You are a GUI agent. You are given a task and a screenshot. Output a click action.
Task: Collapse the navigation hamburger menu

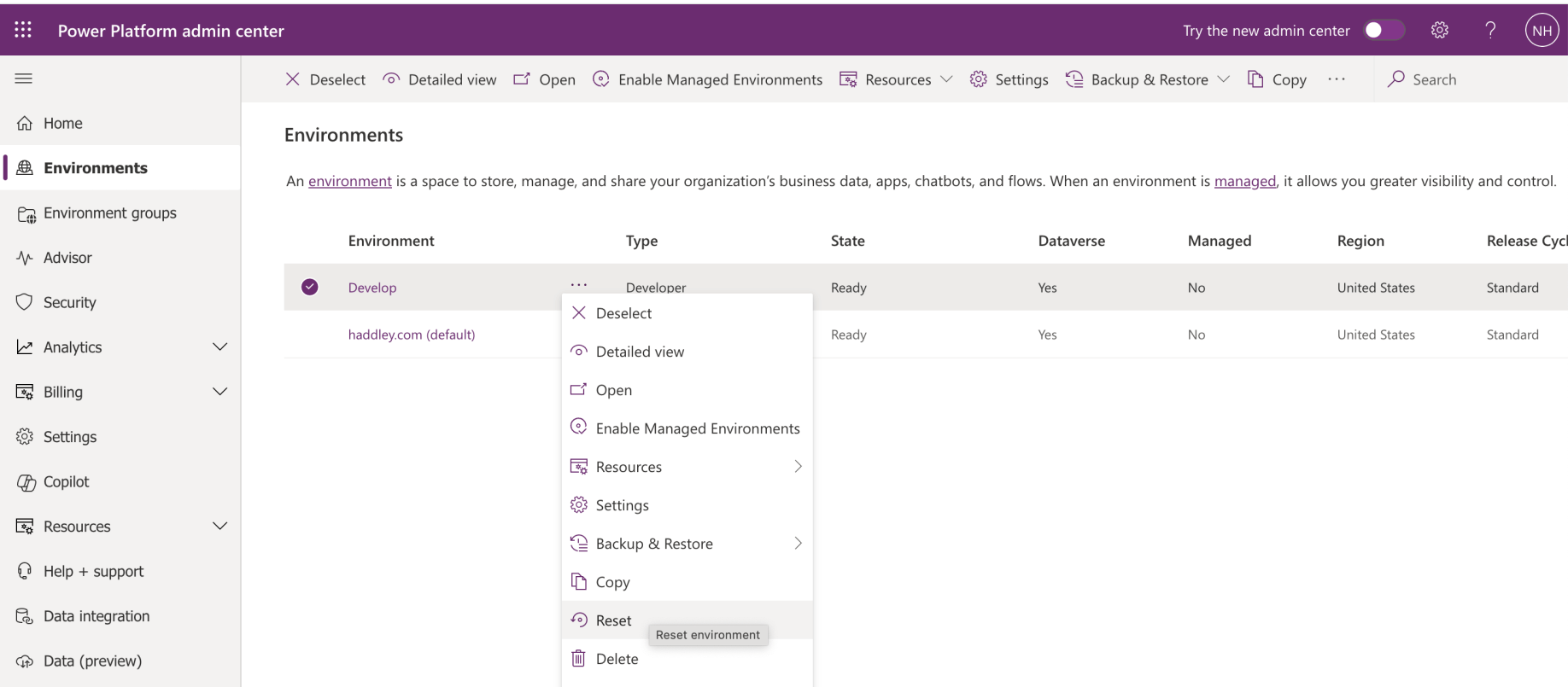(x=24, y=79)
